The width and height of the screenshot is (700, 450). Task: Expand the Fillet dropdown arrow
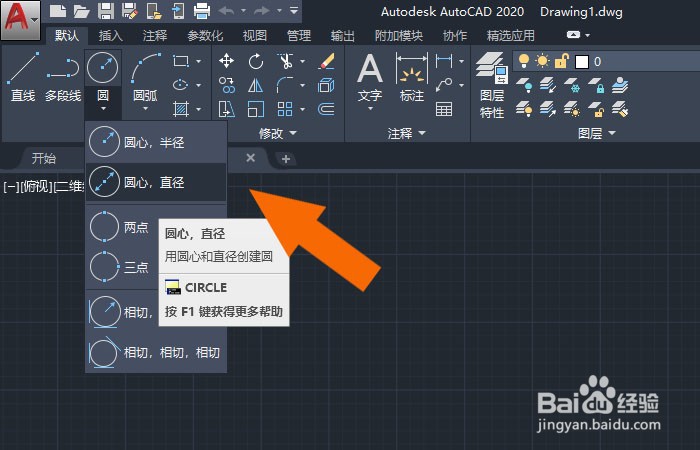pos(303,85)
